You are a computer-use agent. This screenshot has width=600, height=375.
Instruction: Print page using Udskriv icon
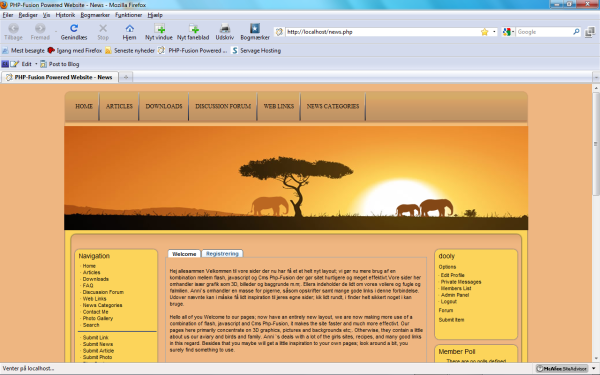(x=225, y=32)
